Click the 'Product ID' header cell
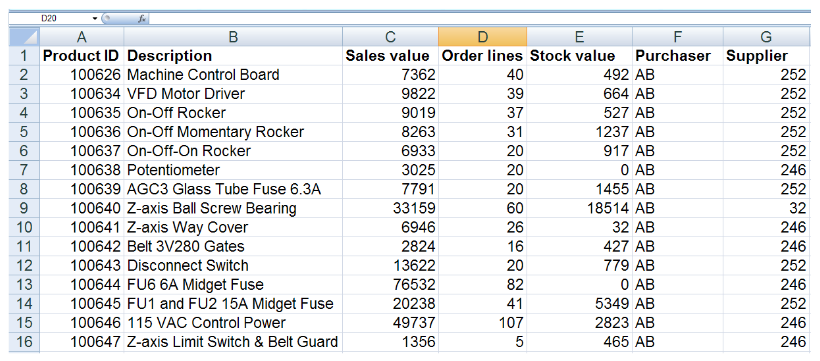The height and width of the screenshot is (361, 820). pyautogui.click(x=82, y=55)
